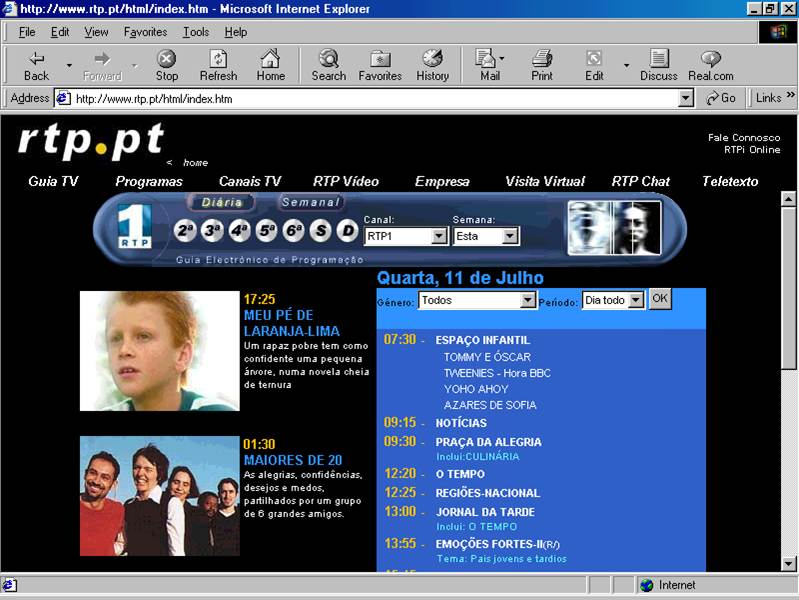The height and width of the screenshot is (600, 799).
Task: Open the Período Dia todo dropdown
Action: (635, 300)
